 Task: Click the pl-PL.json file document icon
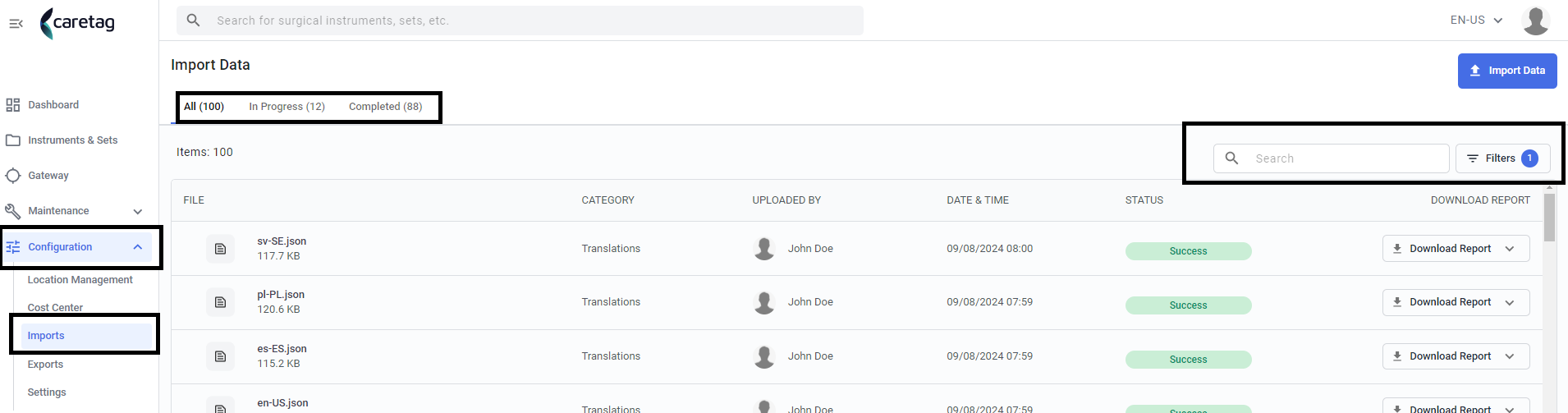220,302
